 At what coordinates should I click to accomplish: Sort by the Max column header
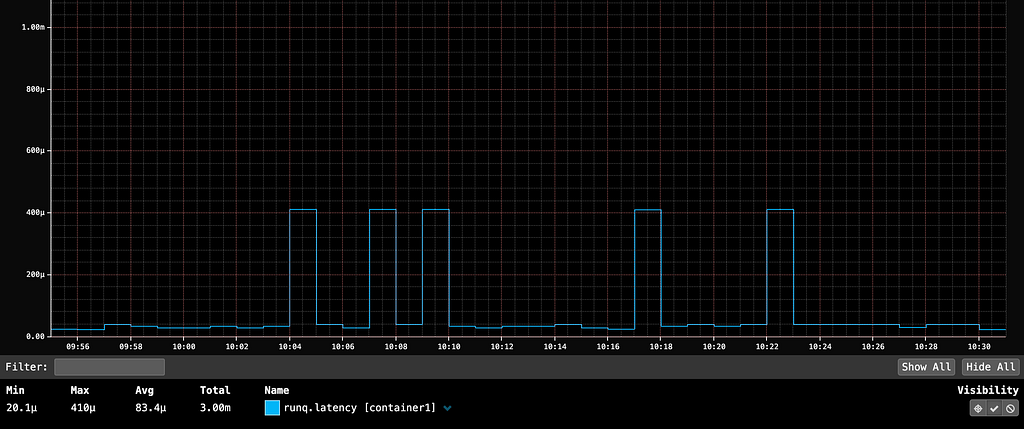(x=81, y=390)
